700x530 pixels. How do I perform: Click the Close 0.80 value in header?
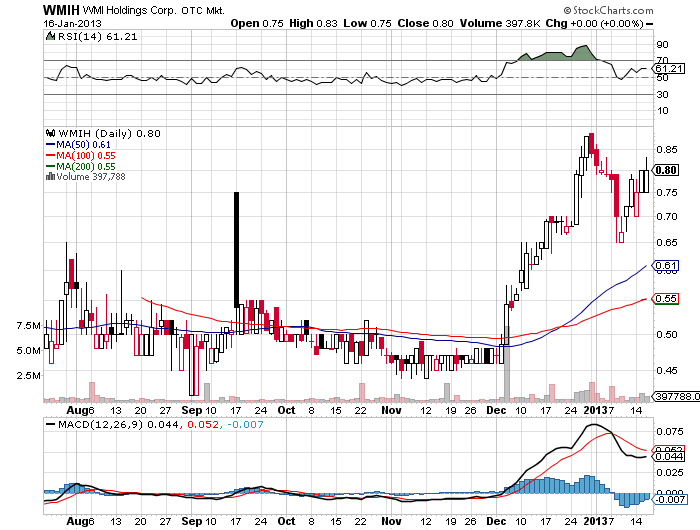425,23
